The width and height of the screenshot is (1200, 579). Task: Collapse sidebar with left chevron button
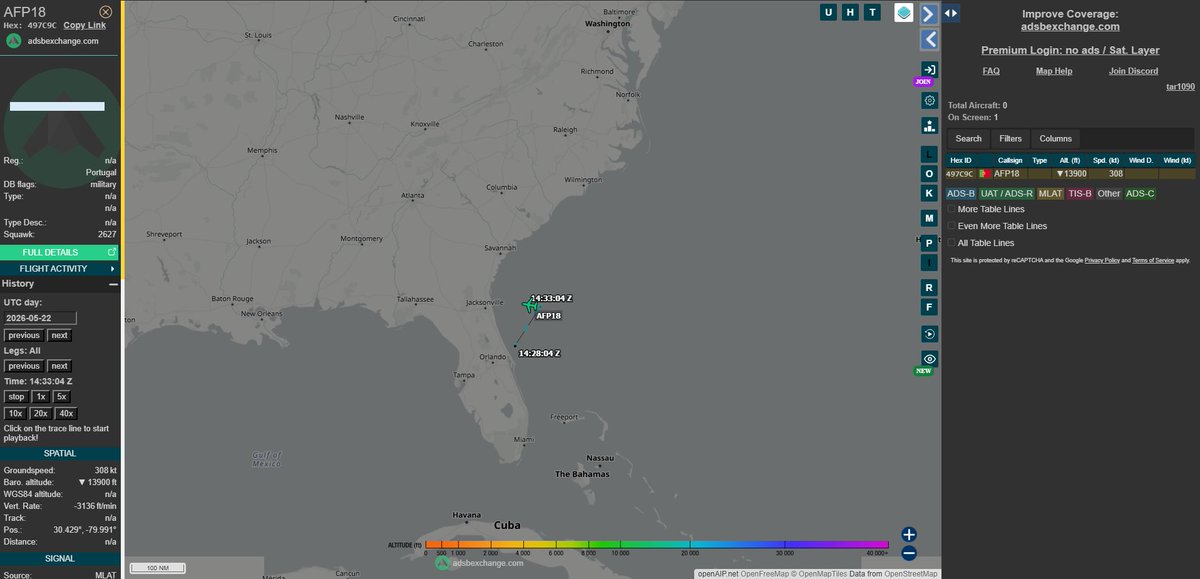(x=929, y=39)
